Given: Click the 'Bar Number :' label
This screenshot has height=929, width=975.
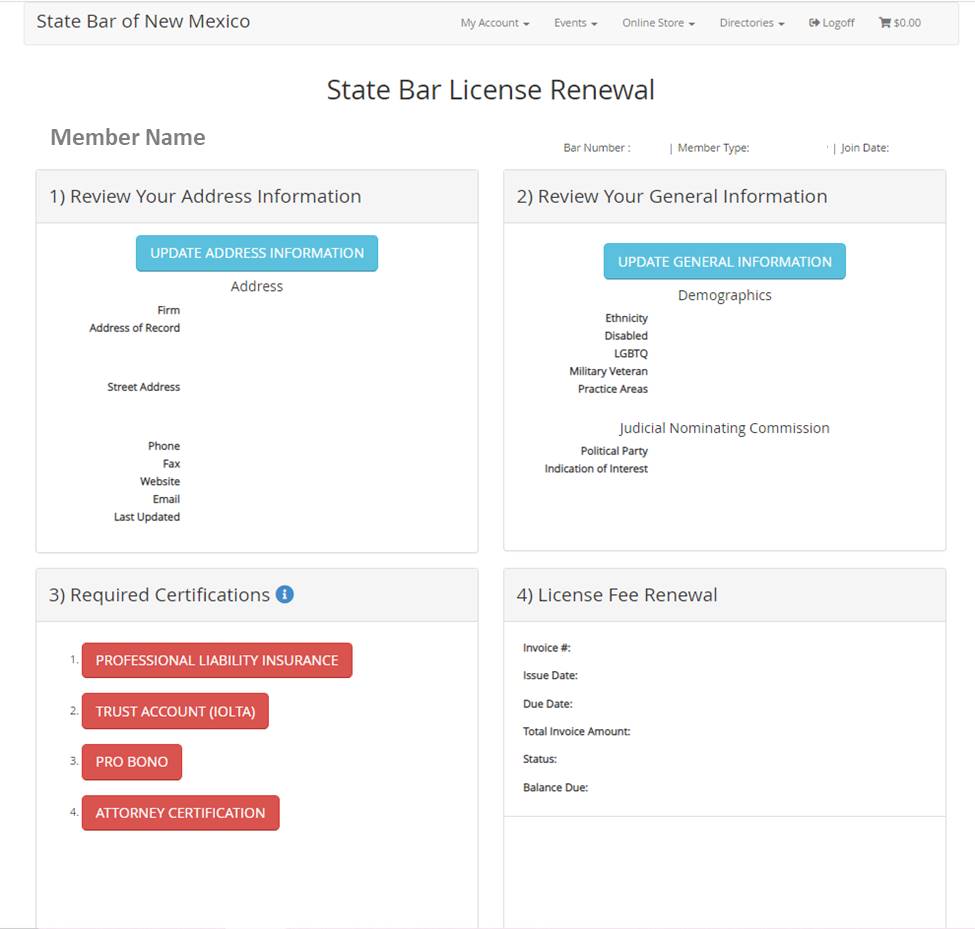Looking at the screenshot, I should coord(597,148).
